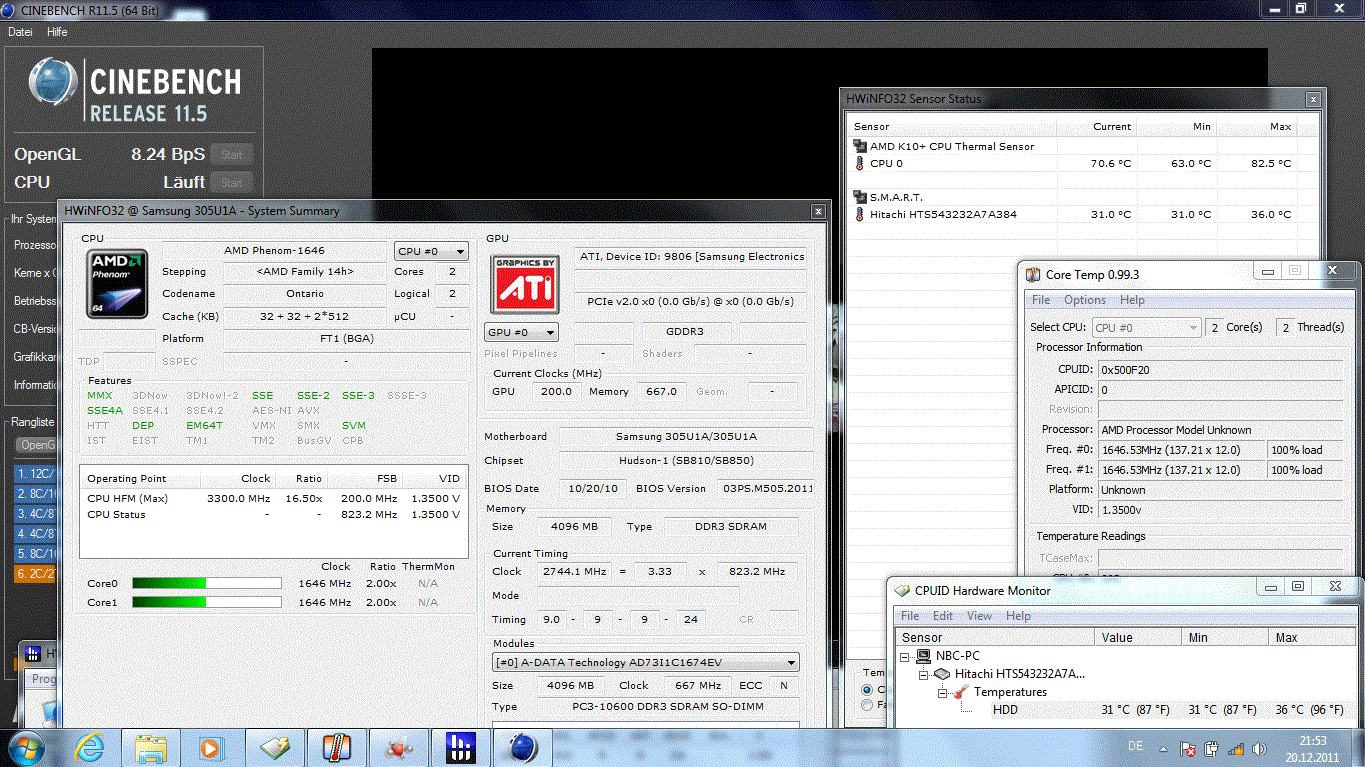The height and width of the screenshot is (767, 1365).
Task: Open the View menu in Hardware Monitor
Action: (979, 616)
